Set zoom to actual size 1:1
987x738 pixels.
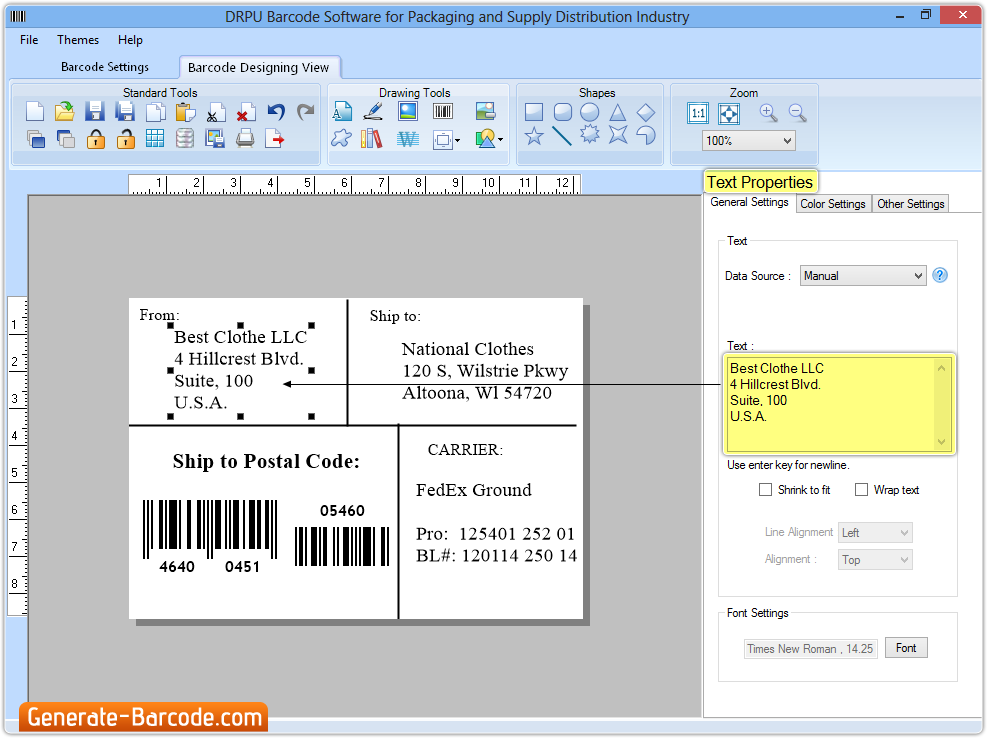(x=698, y=113)
